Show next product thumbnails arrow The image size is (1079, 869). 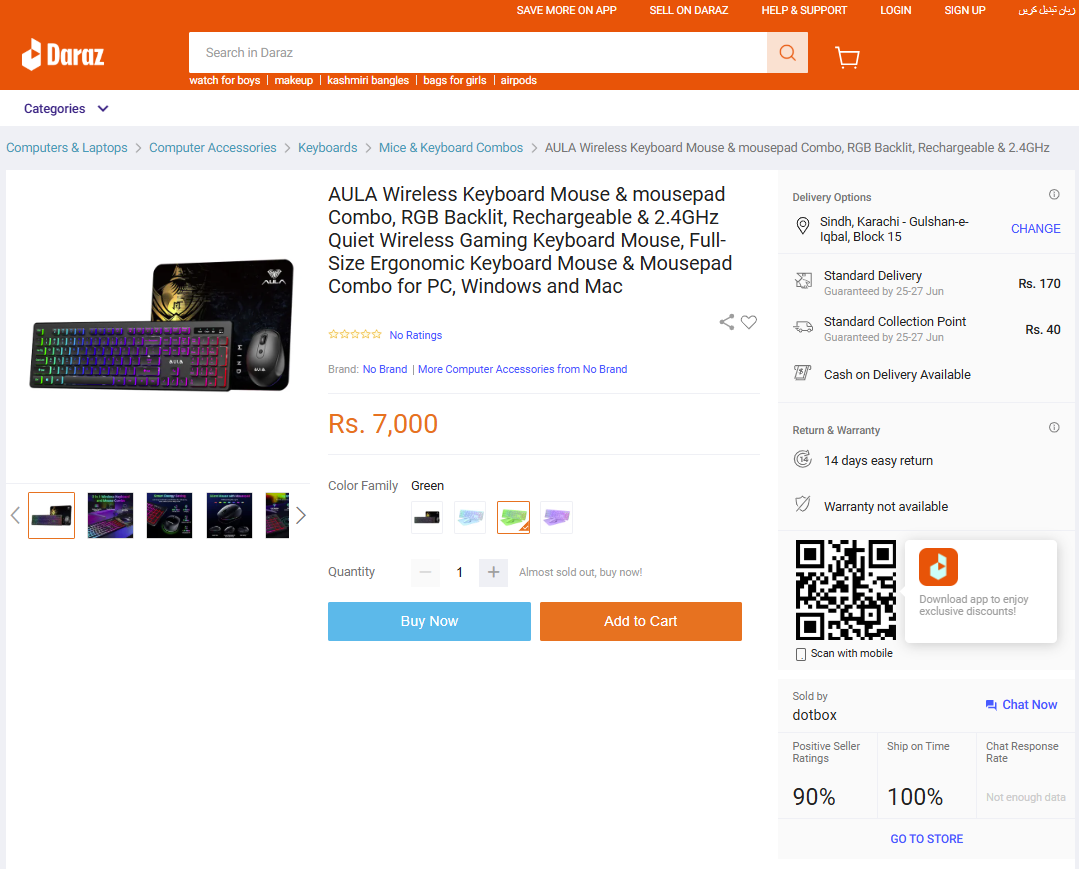tap(301, 515)
